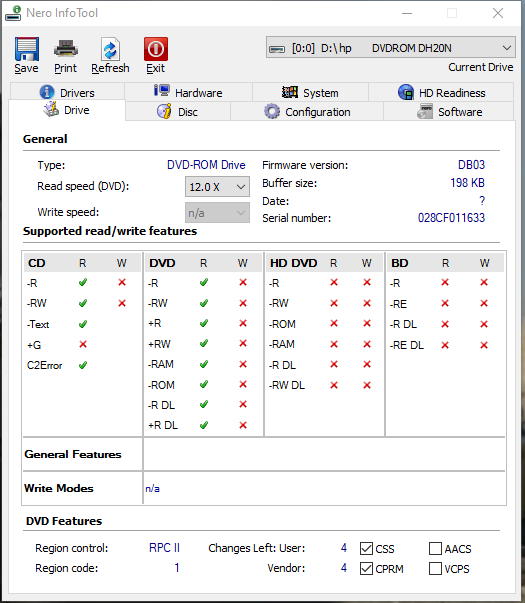
Task: Click the General Features label
Action: [73, 455]
